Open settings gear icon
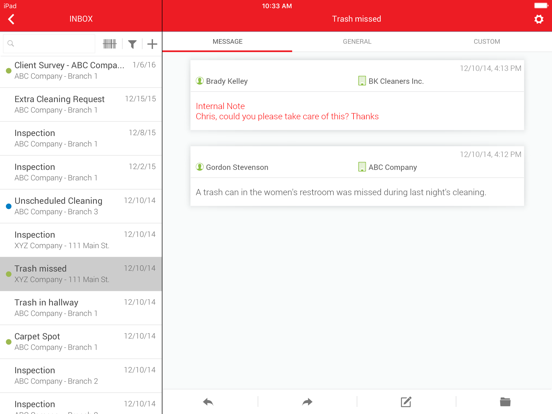Viewport: 552px width, 414px height. point(539,19)
